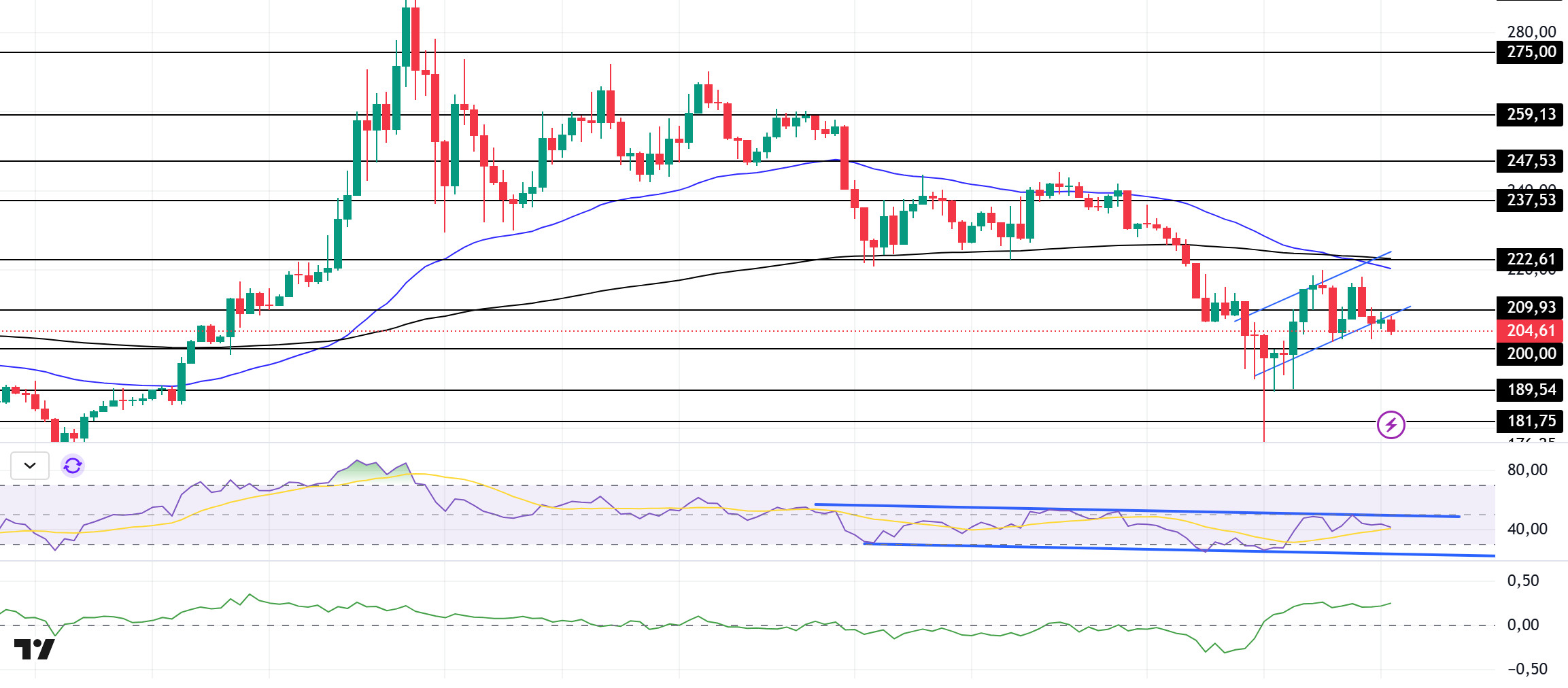Image resolution: width=1568 pixels, height=688 pixels.
Task: Click the 280,00 price axis value
Action: (x=1531, y=32)
